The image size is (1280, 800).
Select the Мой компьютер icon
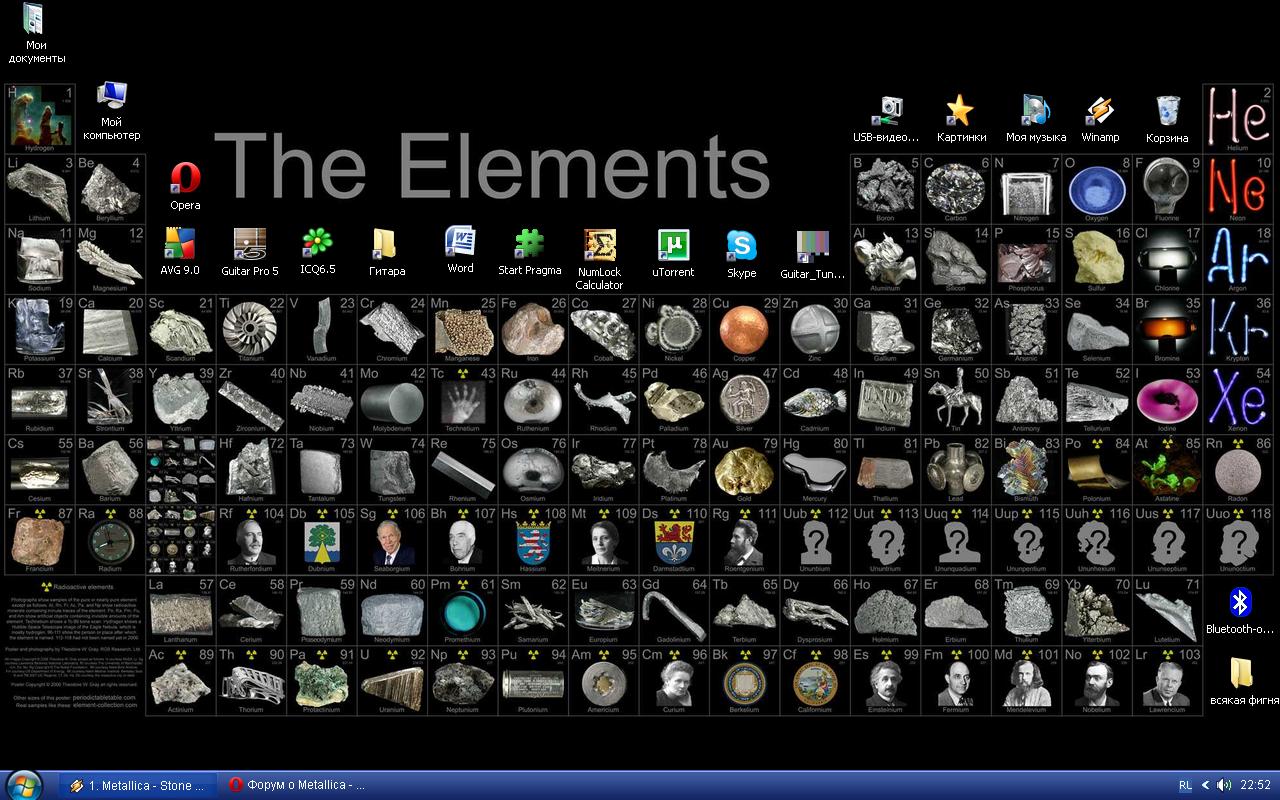[x=111, y=98]
